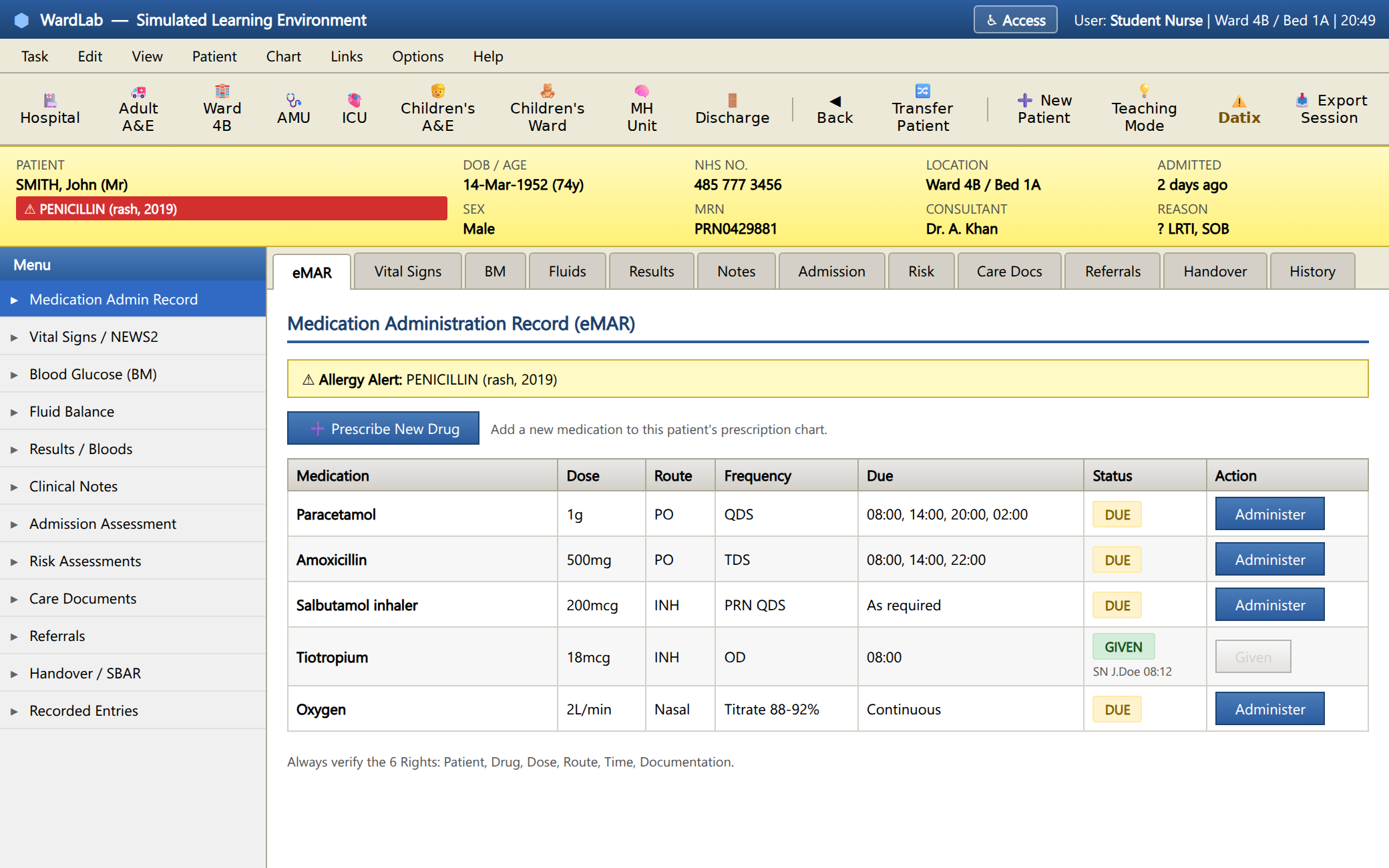Image resolution: width=1389 pixels, height=868 pixels.
Task: Open the Help menu
Action: [x=488, y=56]
